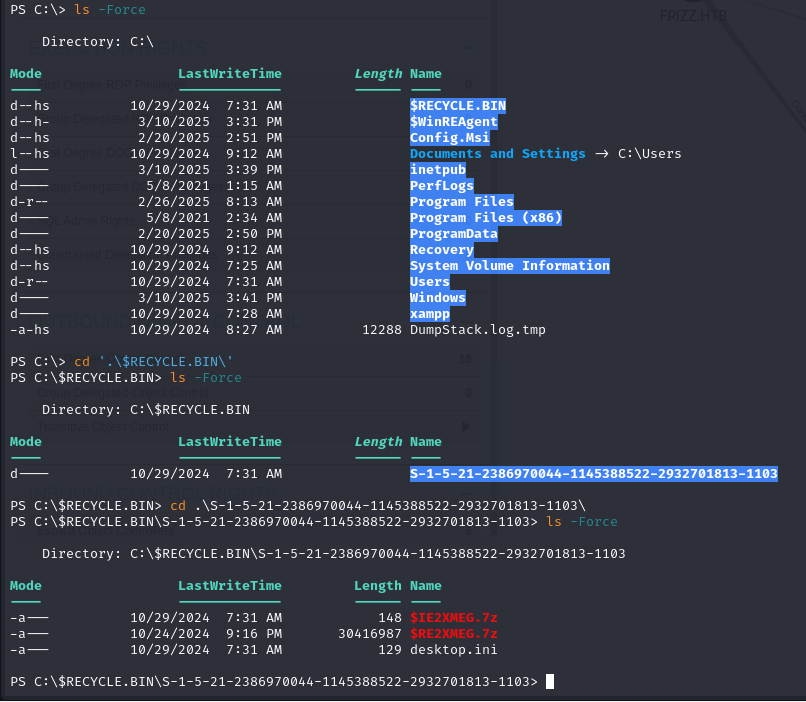Click the xampp folder name
This screenshot has width=806, height=702.
pos(429,314)
